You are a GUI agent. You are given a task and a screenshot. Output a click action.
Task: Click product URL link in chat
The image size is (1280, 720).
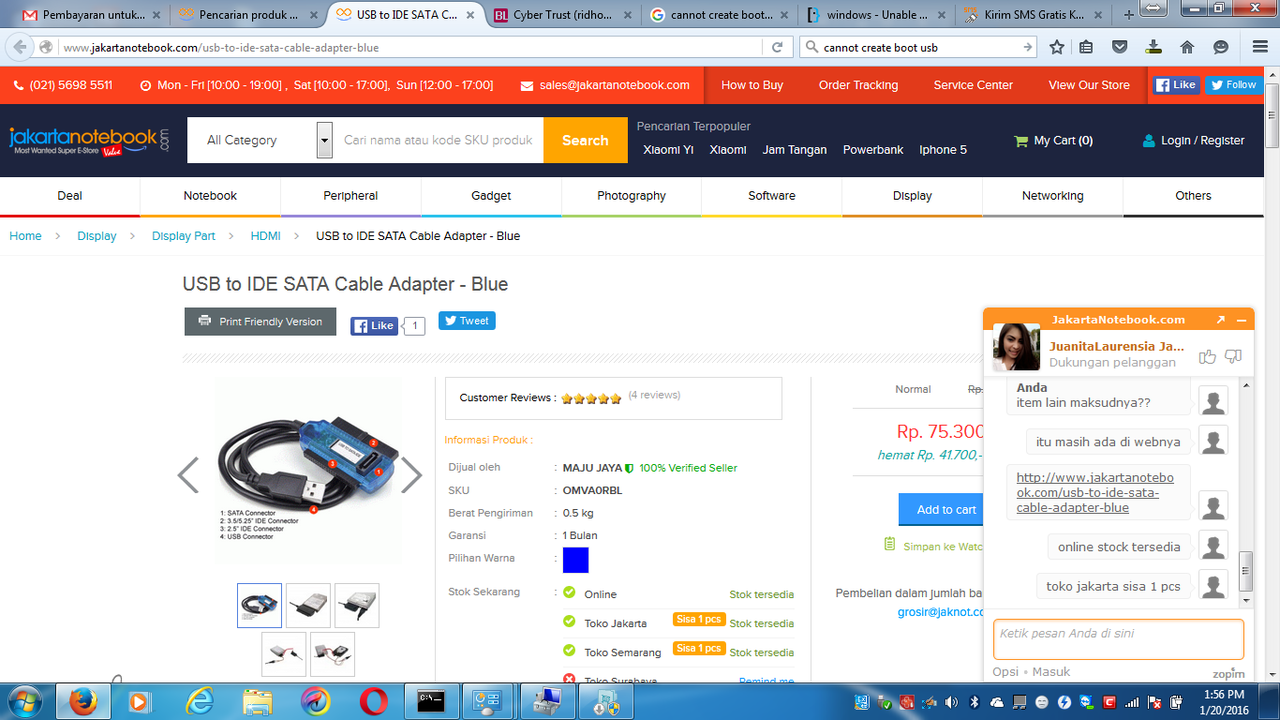(x=1095, y=493)
